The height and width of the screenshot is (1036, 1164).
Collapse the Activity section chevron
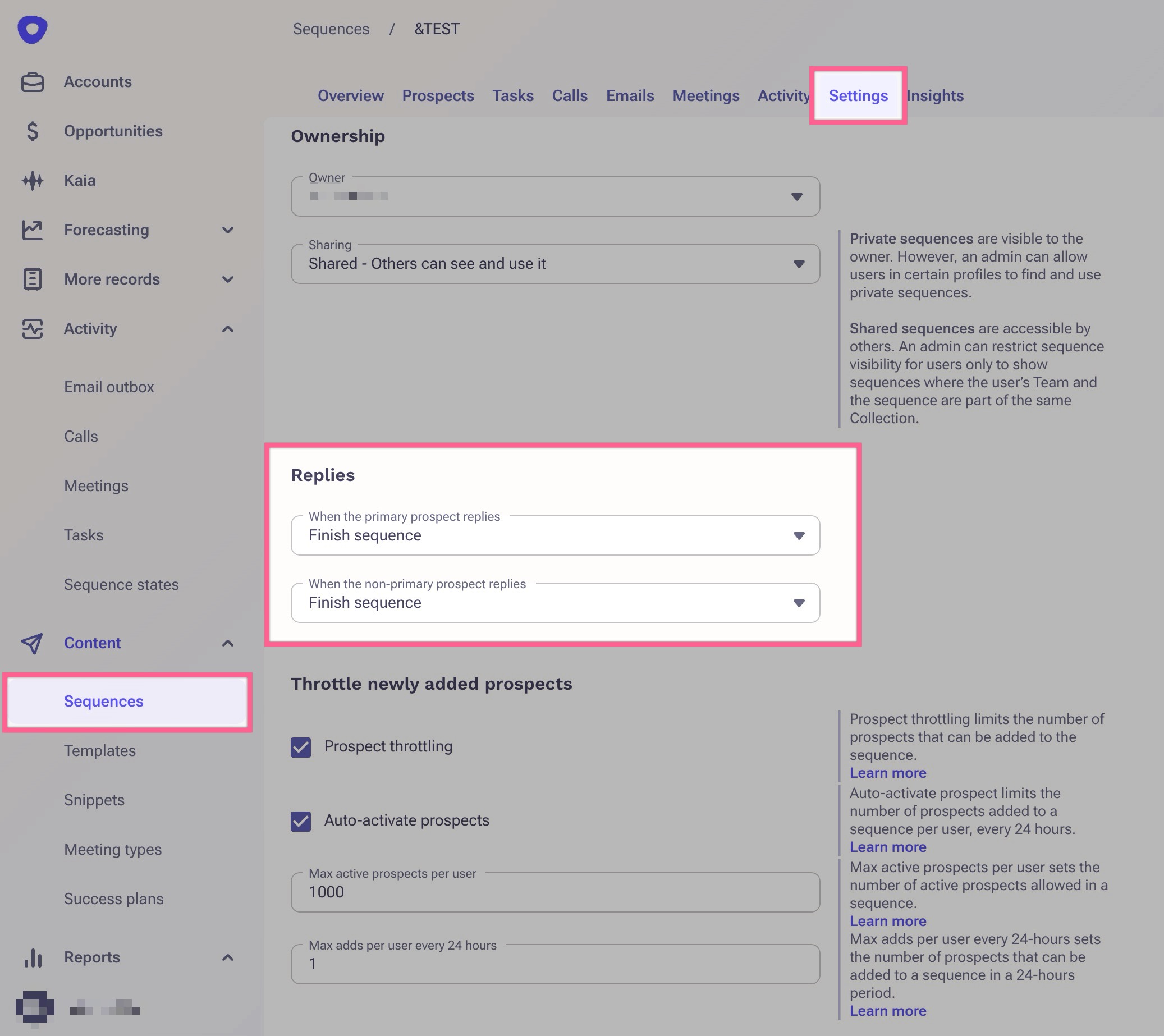pos(228,329)
